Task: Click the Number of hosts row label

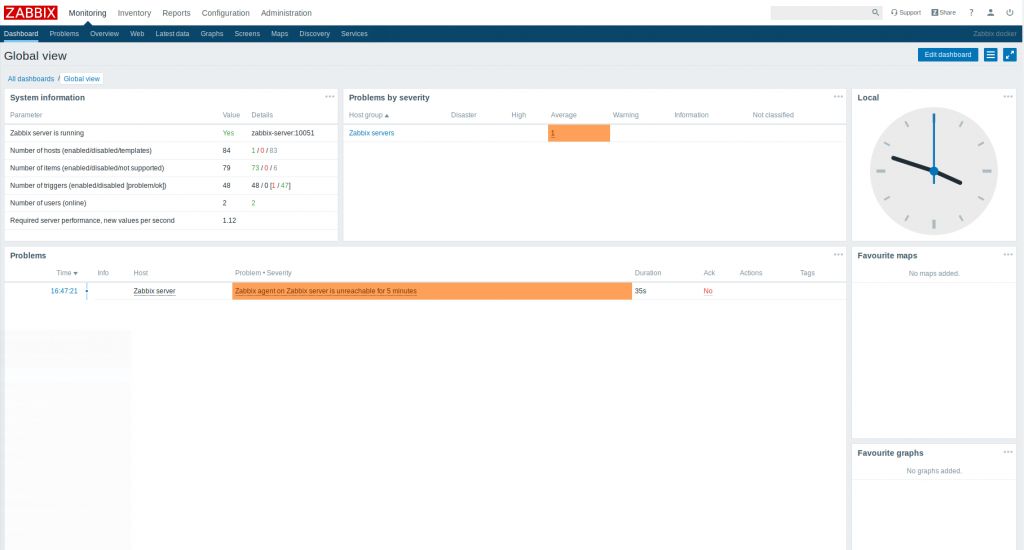Action: point(81,151)
